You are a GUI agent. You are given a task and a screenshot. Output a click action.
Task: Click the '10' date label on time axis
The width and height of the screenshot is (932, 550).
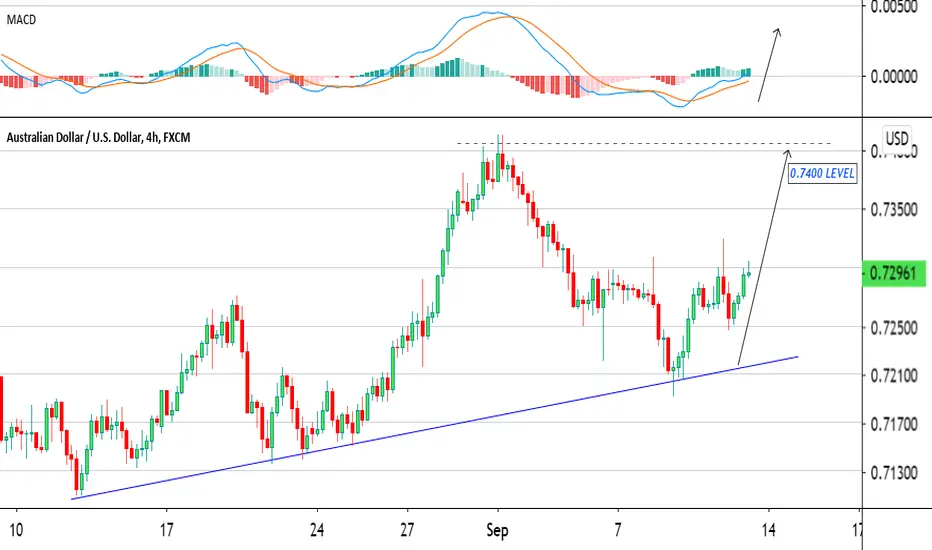(16, 529)
